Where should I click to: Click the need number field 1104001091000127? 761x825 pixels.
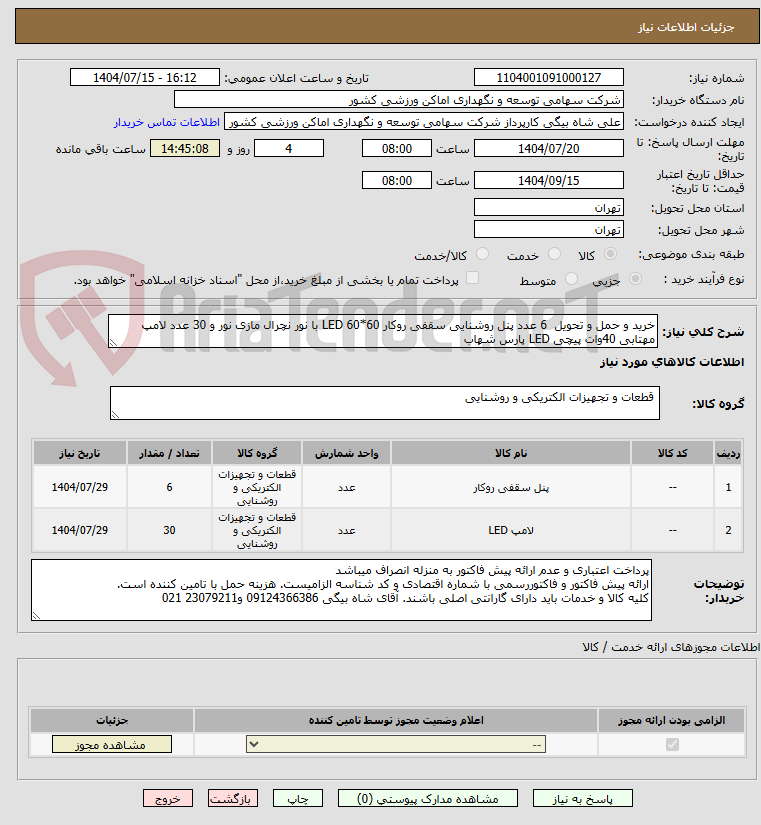pyautogui.click(x=548, y=77)
